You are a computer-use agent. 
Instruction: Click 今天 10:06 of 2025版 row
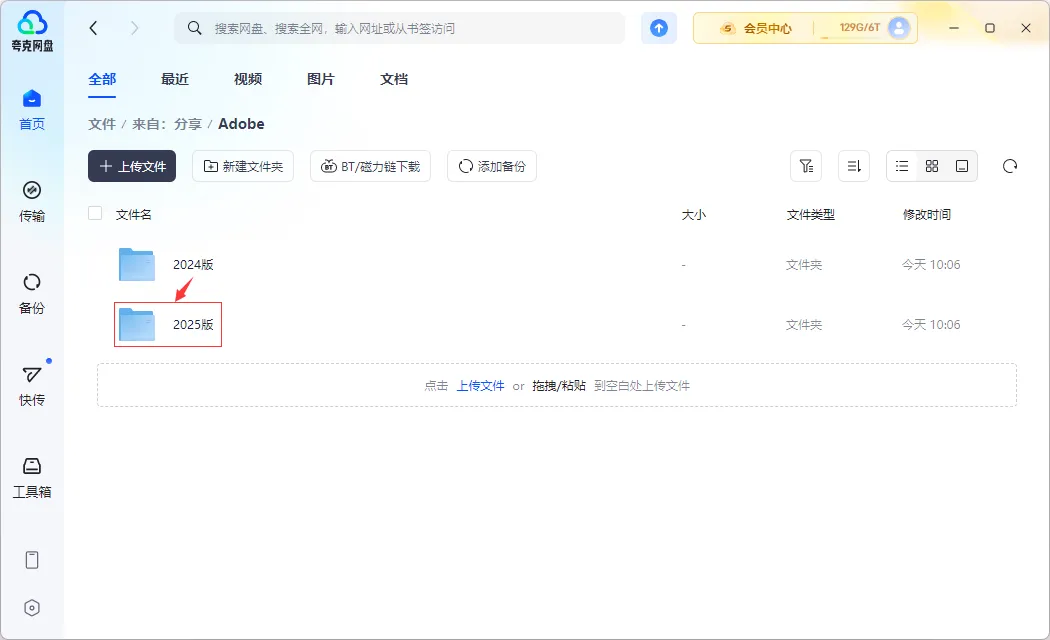click(931, 325)
